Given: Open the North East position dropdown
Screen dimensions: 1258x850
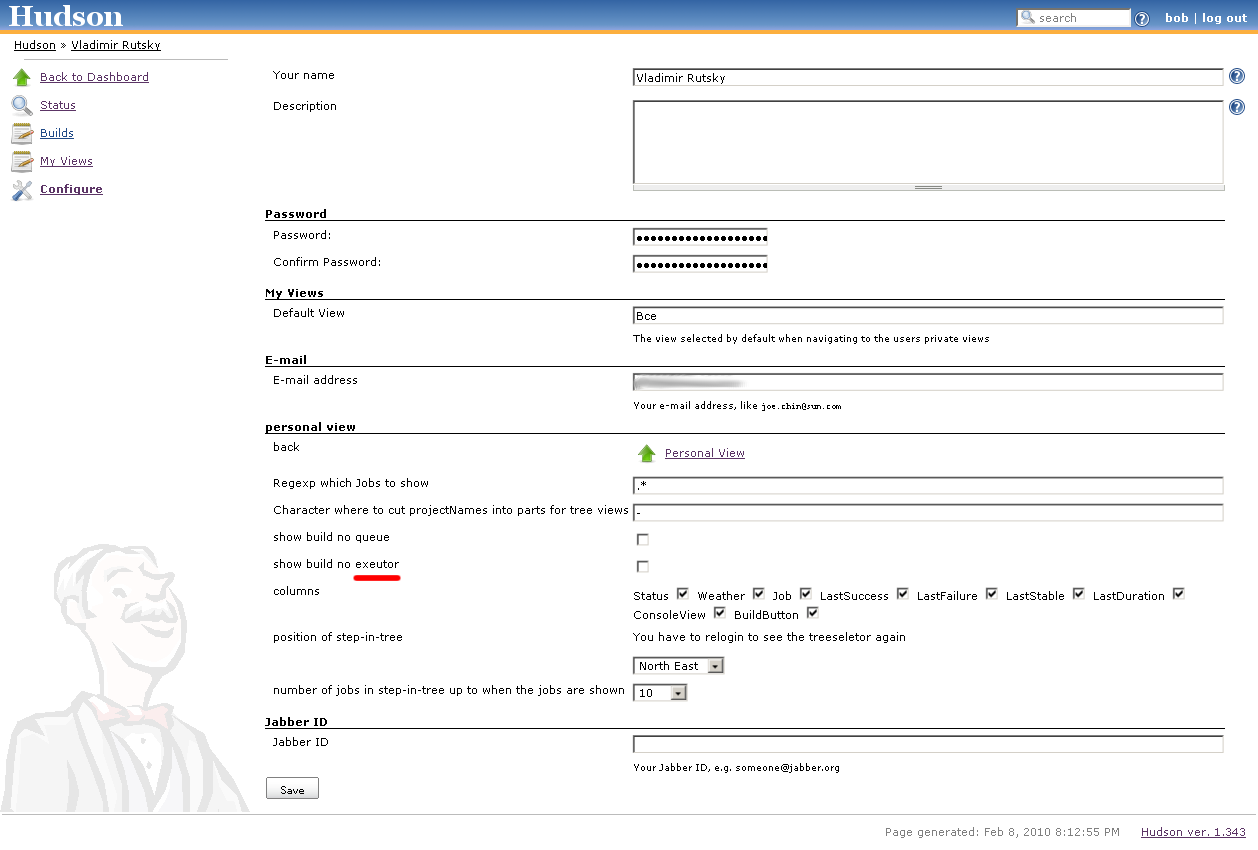Looking at the screenshot, I should [x=680, y=666].
